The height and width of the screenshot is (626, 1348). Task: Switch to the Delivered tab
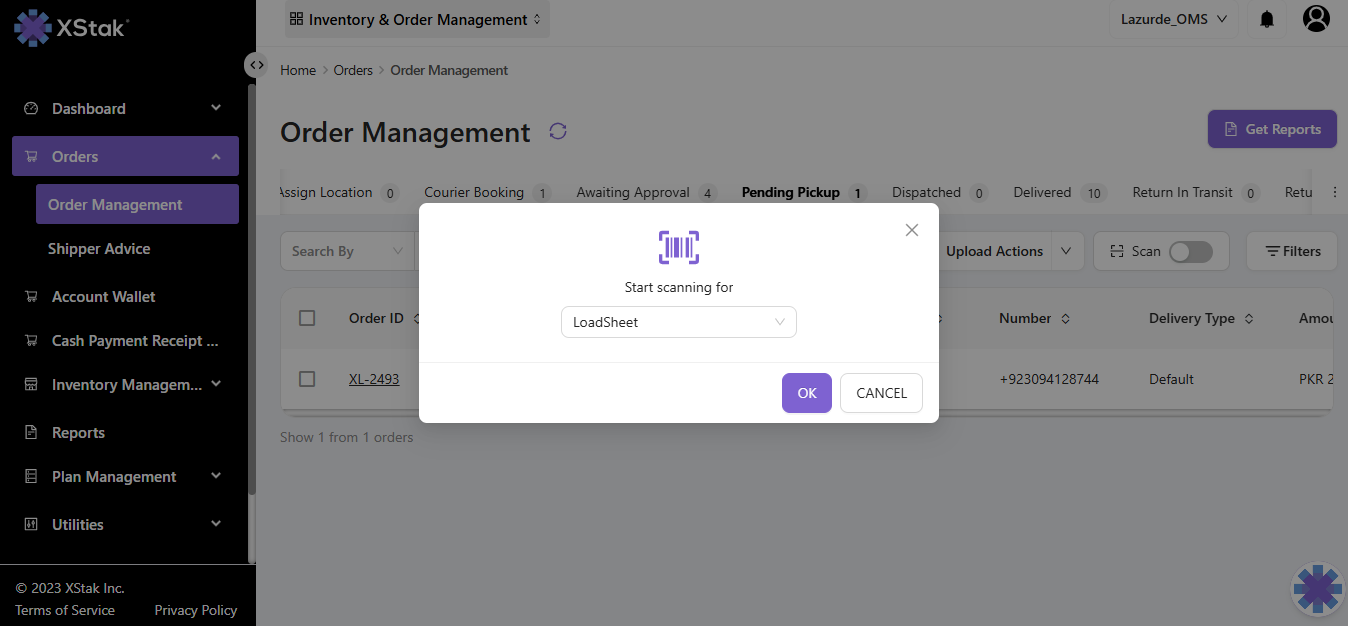(x=1042, y=192)
